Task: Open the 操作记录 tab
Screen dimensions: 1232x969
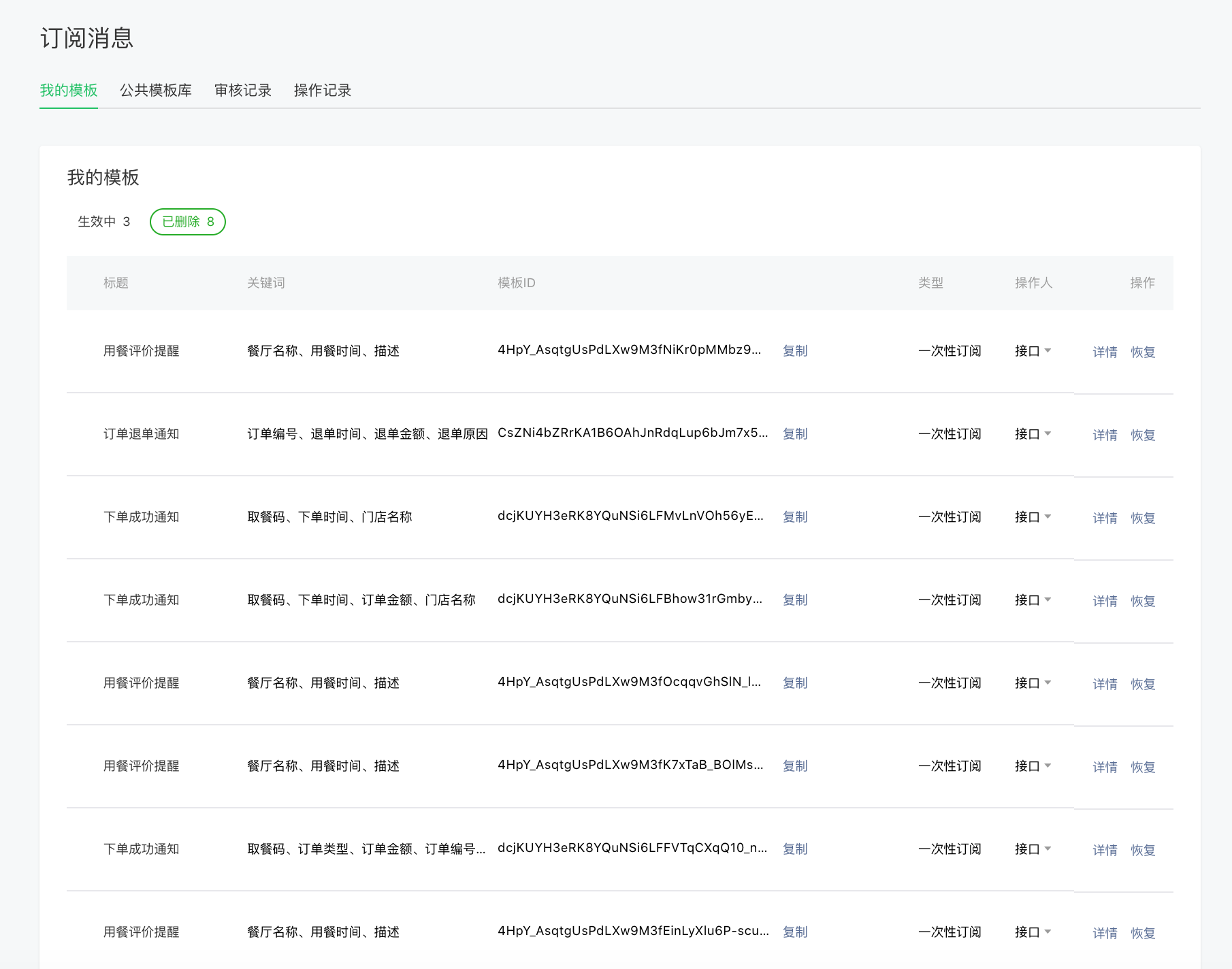Action: point(323,91)
